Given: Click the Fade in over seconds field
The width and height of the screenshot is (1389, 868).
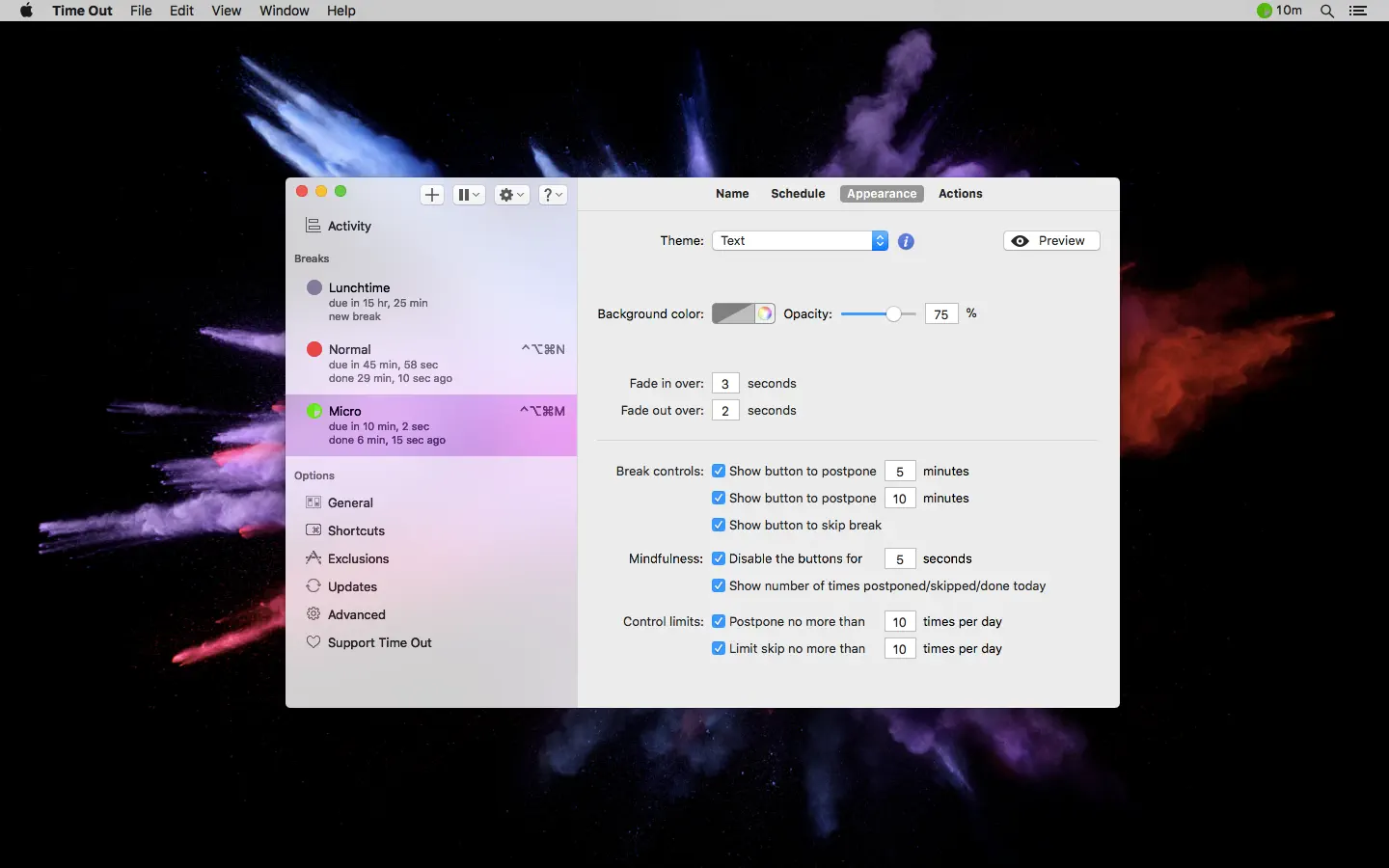Looking at the screenshot, I should (x=725, y=384).
